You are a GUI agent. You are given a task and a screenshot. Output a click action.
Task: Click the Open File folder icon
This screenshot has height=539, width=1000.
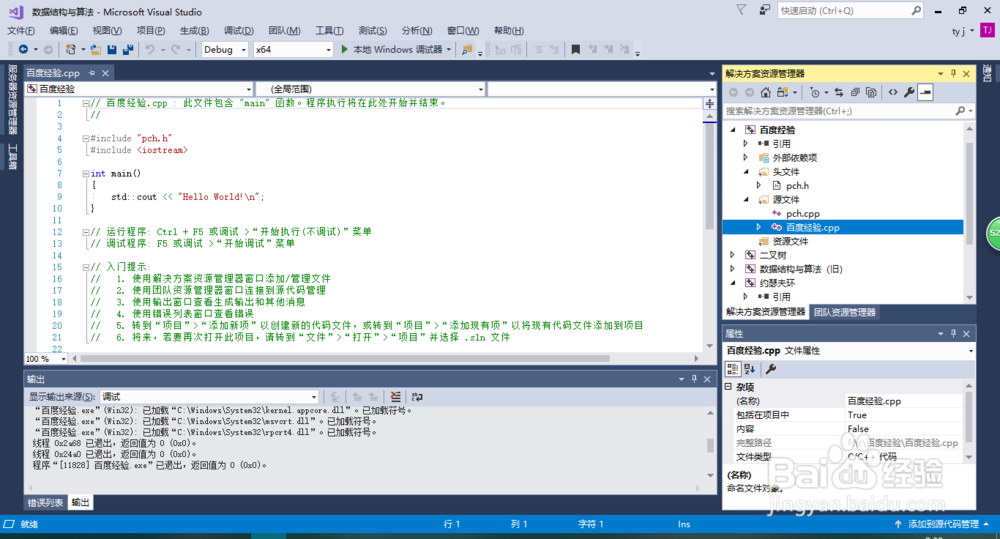96,49
